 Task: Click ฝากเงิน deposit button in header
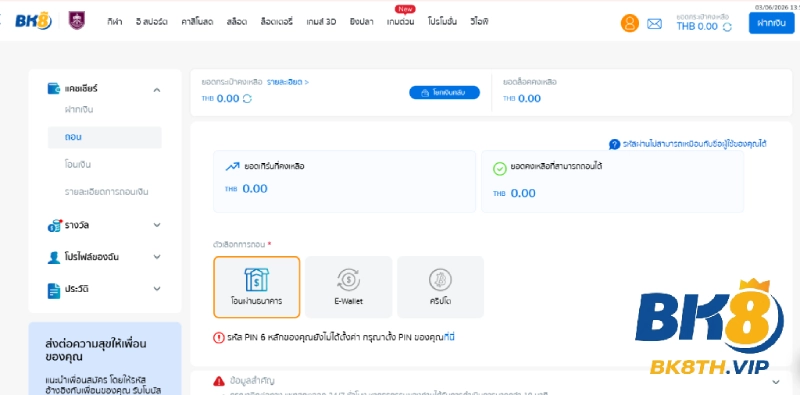771,23
